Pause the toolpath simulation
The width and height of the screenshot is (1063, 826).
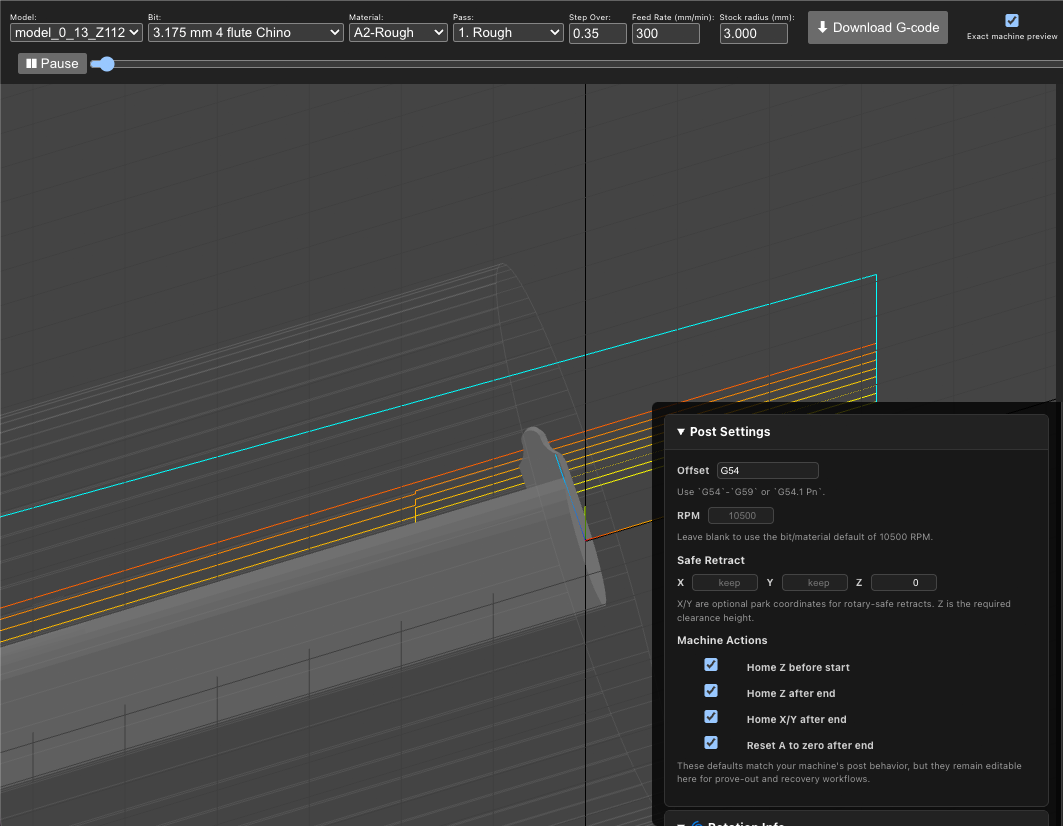pyautogui.click(x=52, y=64)
